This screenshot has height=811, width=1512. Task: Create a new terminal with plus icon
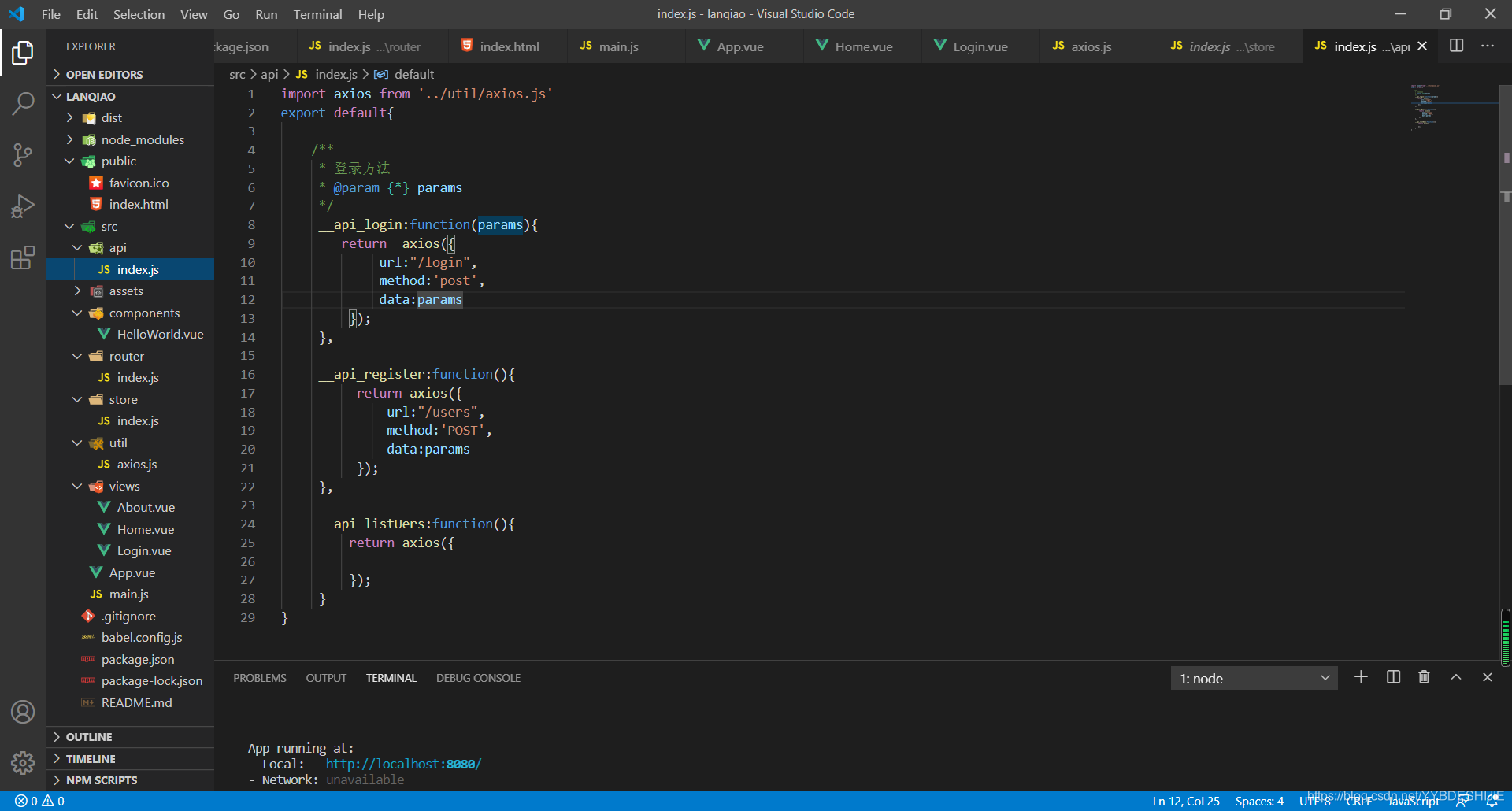click(1361, 677)
